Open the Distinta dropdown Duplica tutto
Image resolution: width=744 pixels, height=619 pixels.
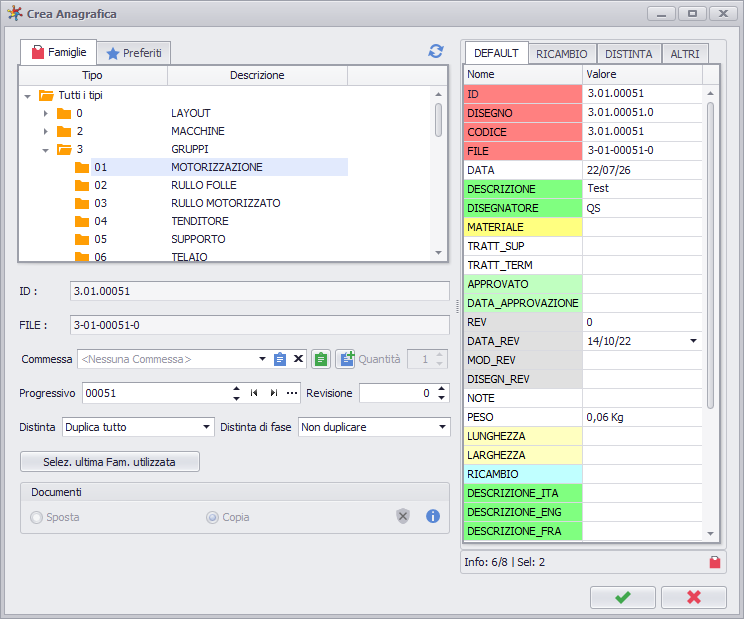coord(206,427)
